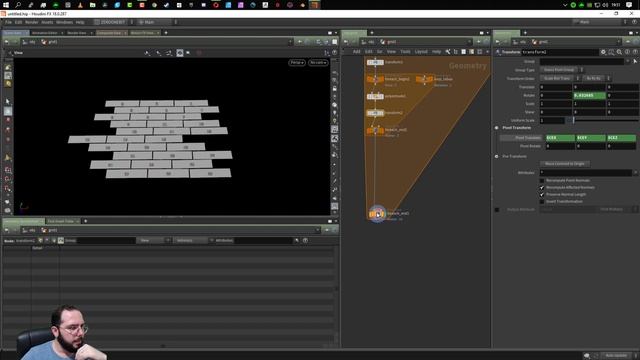Toggle Recompute Affected Normals checkbox

pos(542,187)
